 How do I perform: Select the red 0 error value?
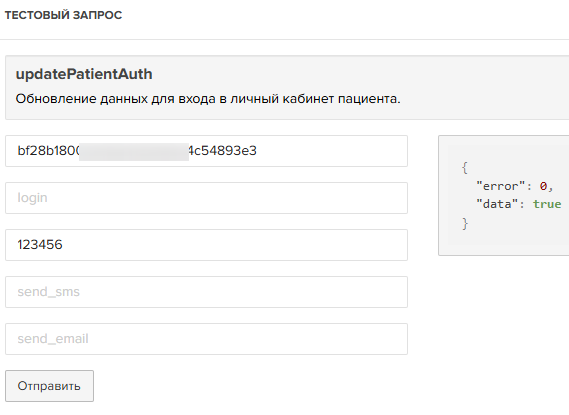(x=543, y=186)
